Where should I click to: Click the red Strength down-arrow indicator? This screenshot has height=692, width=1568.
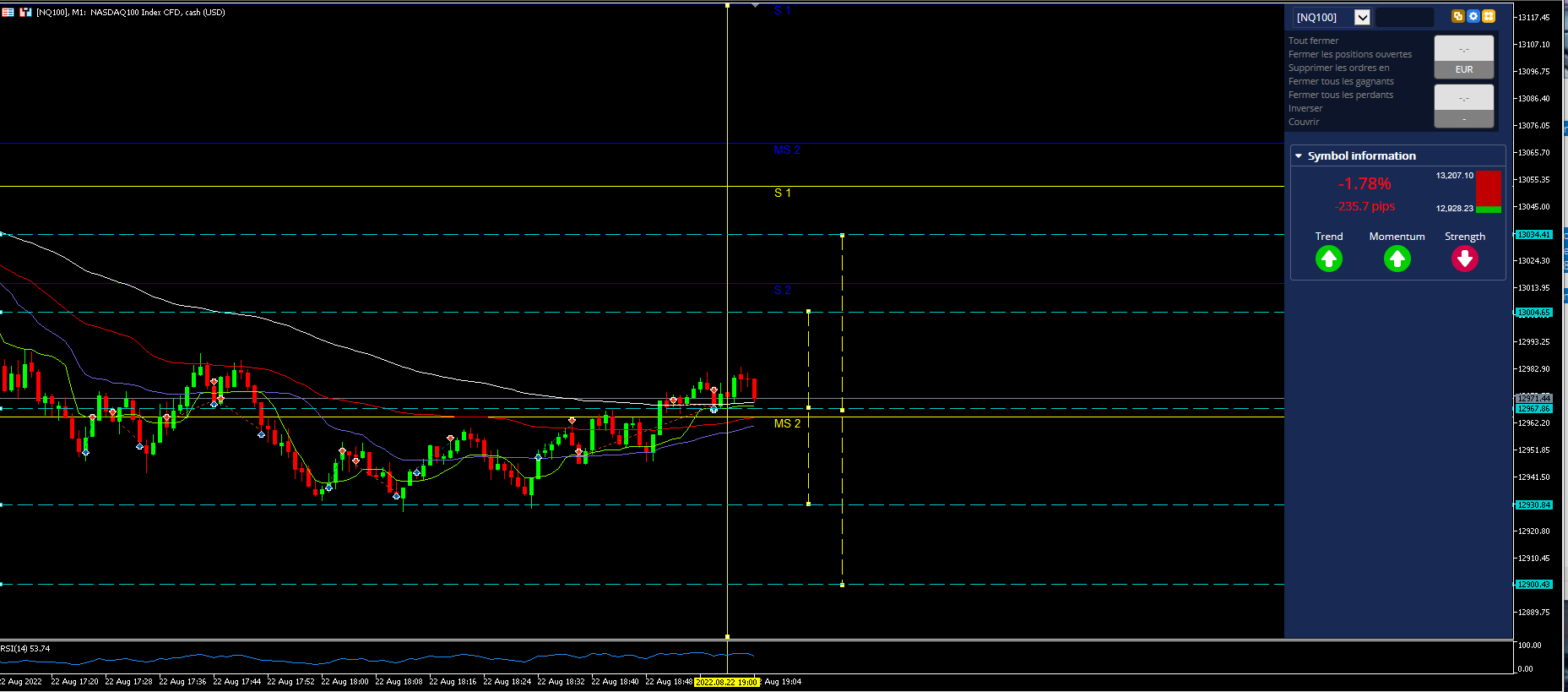point(1465,259)
